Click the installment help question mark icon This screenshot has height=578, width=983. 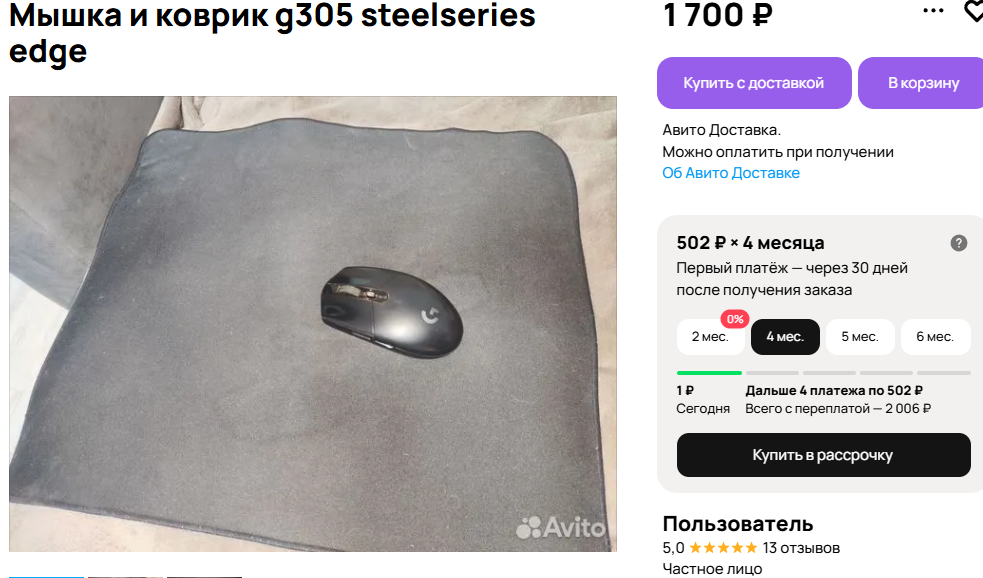click(x=959, y=243)
